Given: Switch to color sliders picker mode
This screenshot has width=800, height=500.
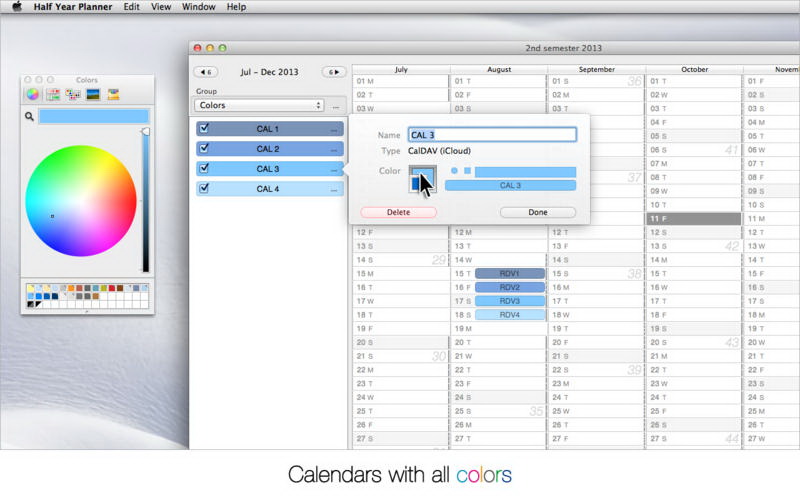Looking at the screenshot, I should [53, 95].
